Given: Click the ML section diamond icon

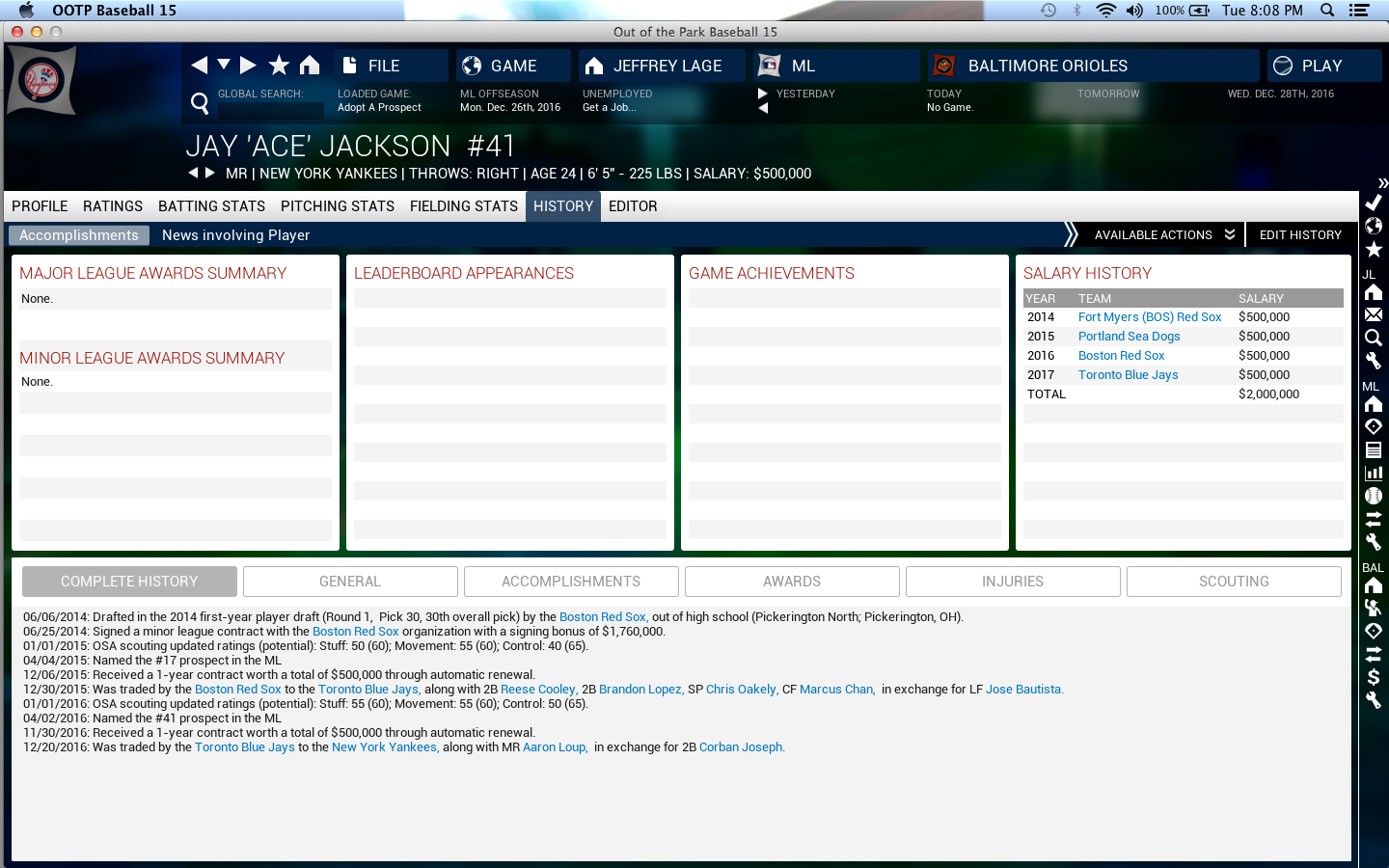Looking at the screenshot, I should 1374,426.
